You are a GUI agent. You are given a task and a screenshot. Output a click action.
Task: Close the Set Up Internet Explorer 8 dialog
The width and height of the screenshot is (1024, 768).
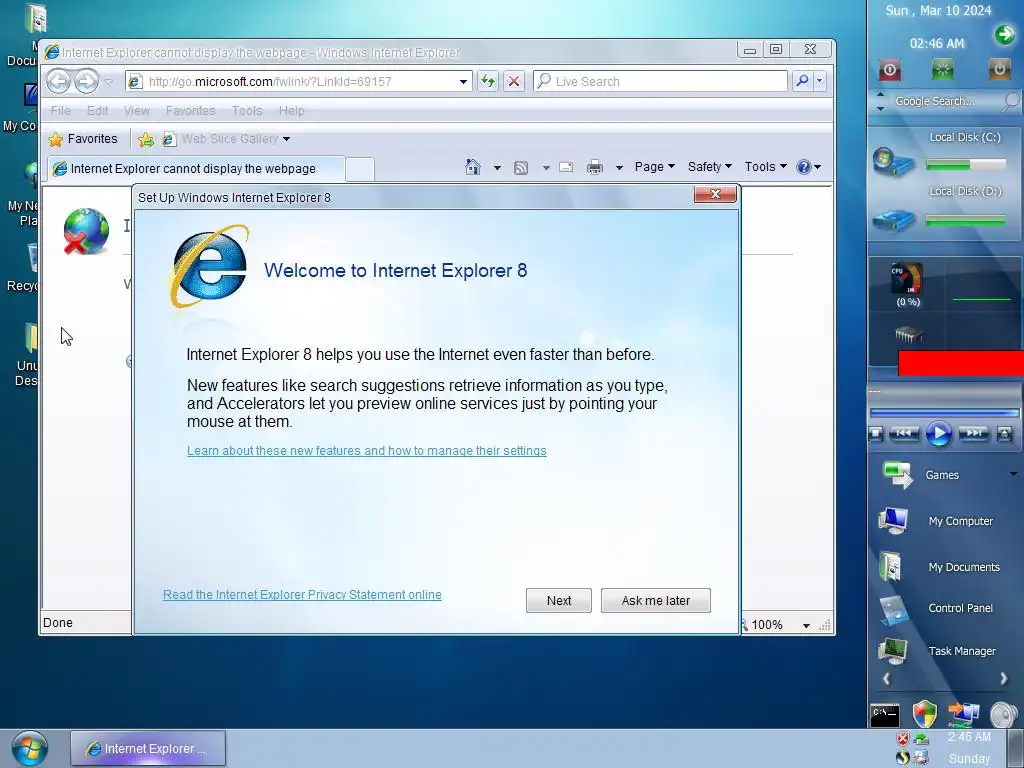715,194
